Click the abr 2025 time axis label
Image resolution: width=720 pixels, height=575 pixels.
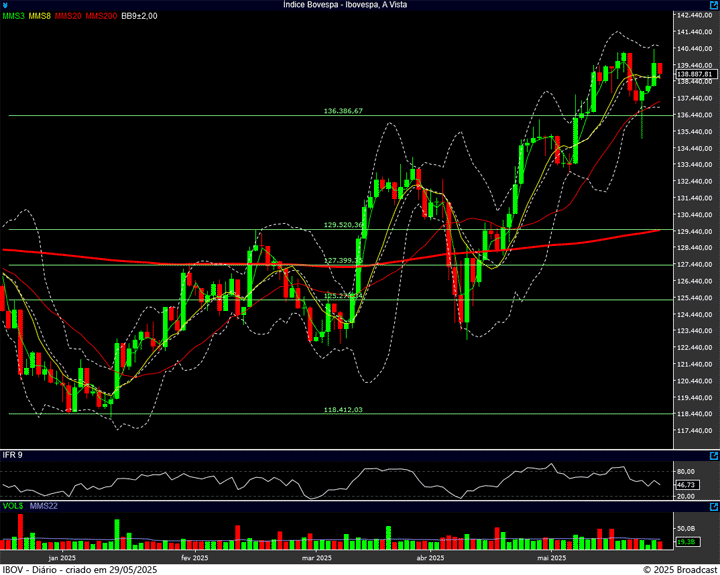point(430,558)
